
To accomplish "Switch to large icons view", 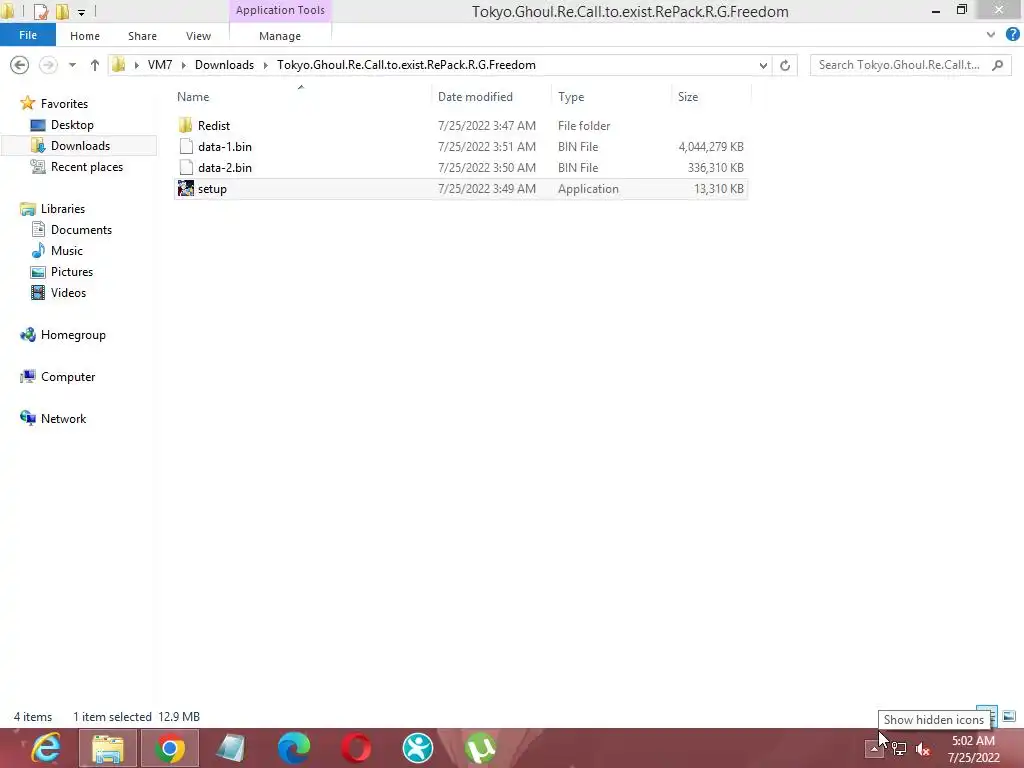I will (x=1009, y=716).
